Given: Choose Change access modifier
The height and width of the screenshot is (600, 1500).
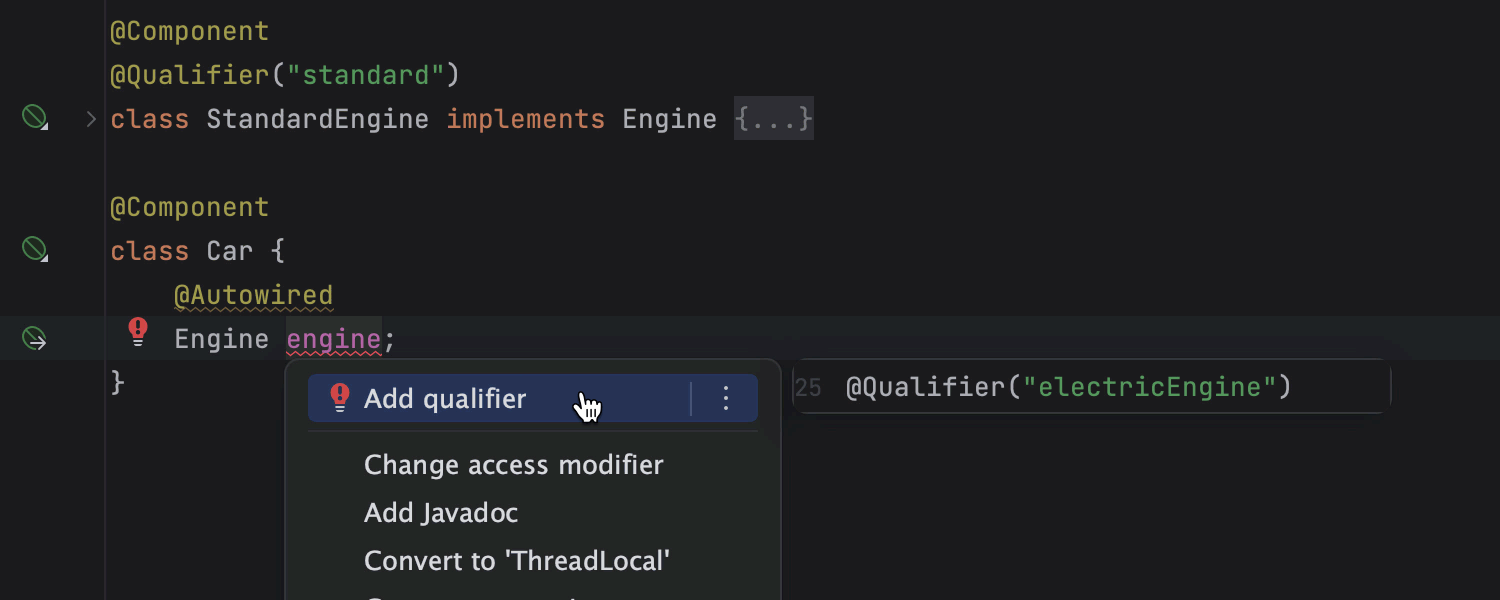Looking at the screenshot, I should coord(513,465).
